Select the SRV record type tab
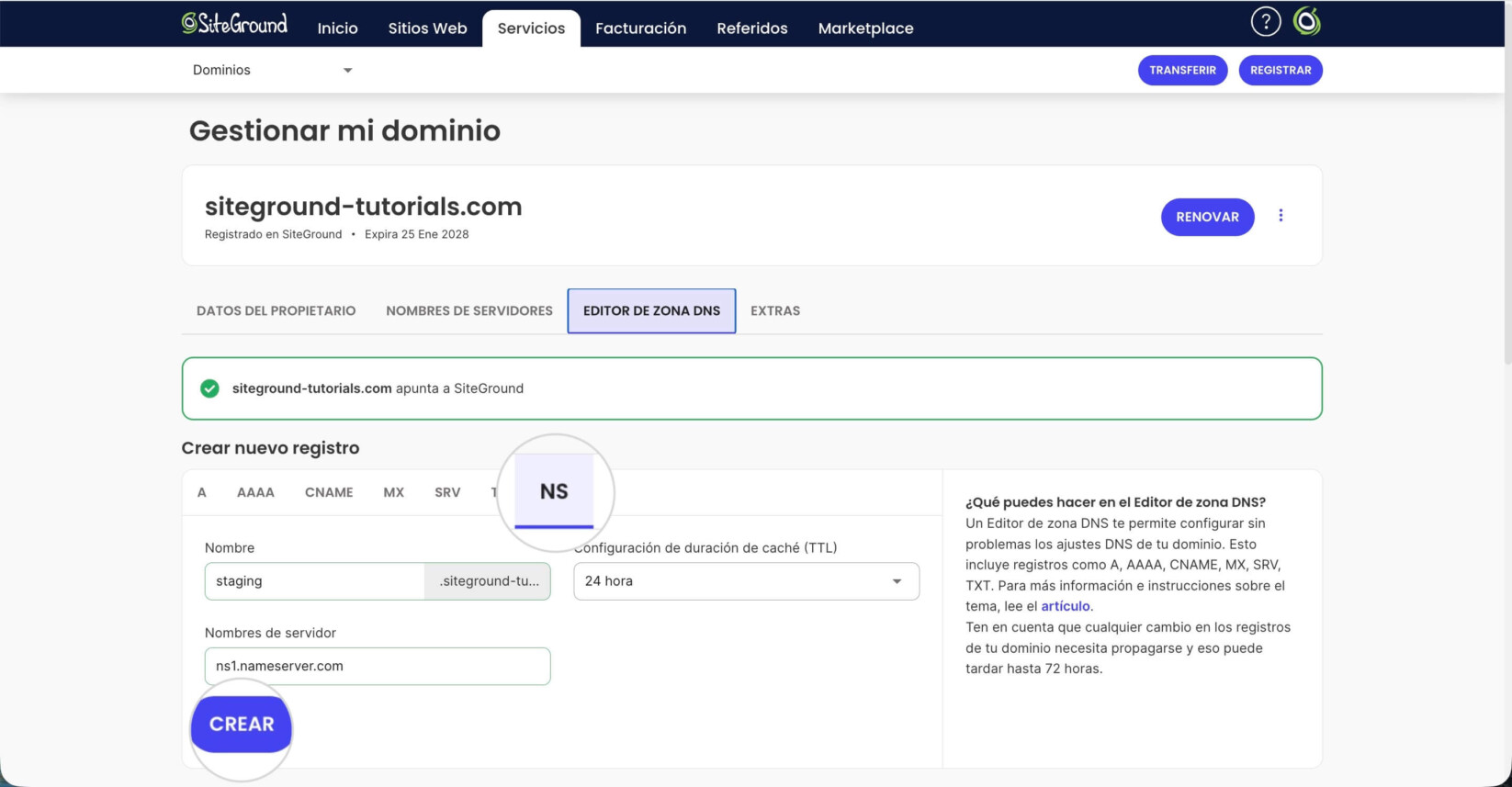1512x787 pixels. click(447, 492)
